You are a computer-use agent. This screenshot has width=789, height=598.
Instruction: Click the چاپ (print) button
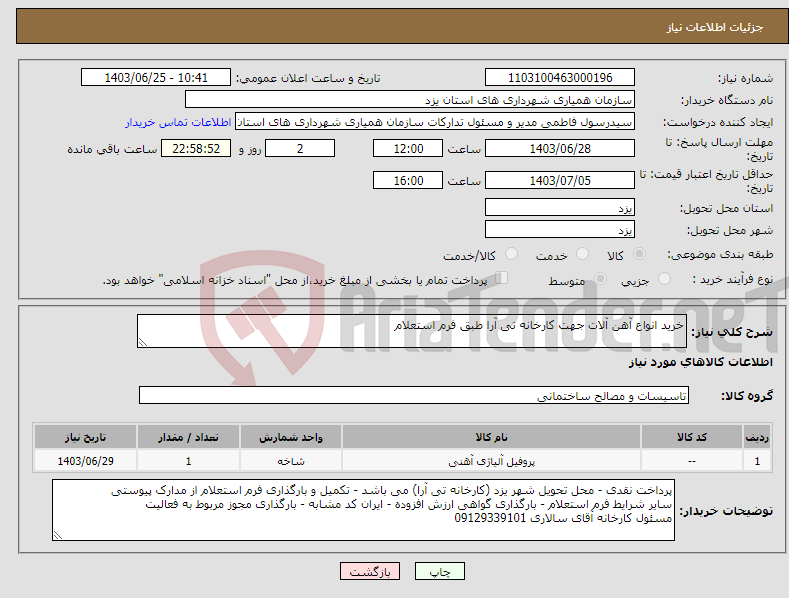(439, 571)
